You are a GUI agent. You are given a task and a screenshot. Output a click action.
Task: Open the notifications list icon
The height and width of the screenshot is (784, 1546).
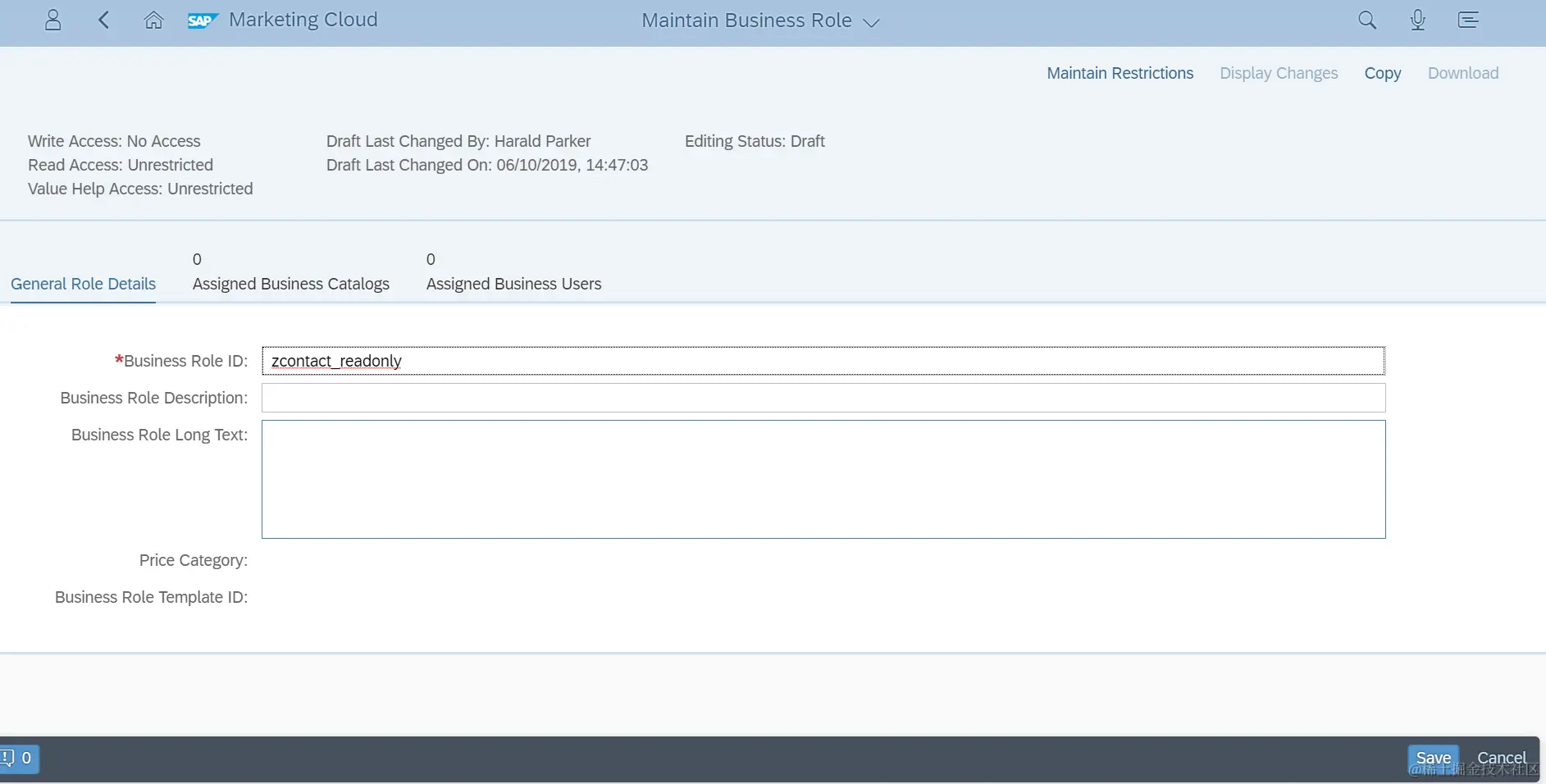[1468, 21]
